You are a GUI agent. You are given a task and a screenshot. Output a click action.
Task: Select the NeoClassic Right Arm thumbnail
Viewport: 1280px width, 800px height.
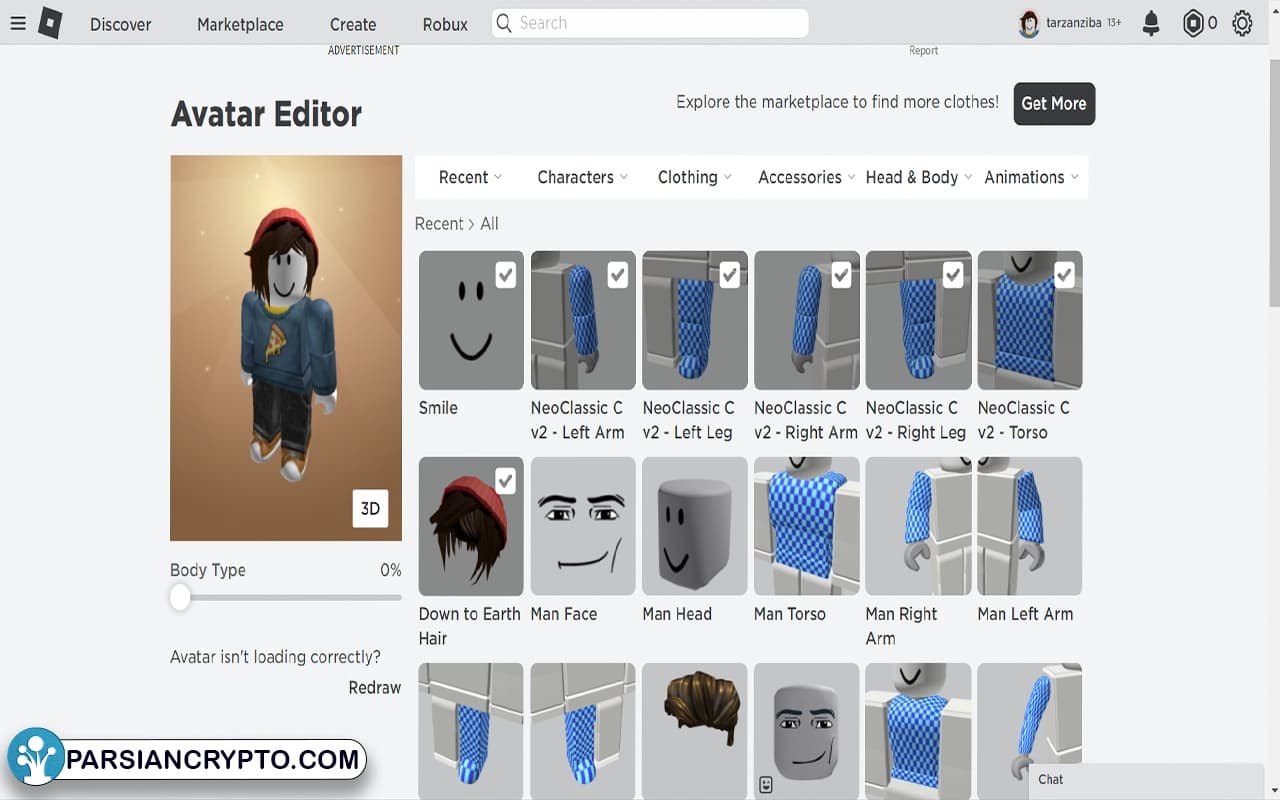pyautogui.click(x=806, y=320)
